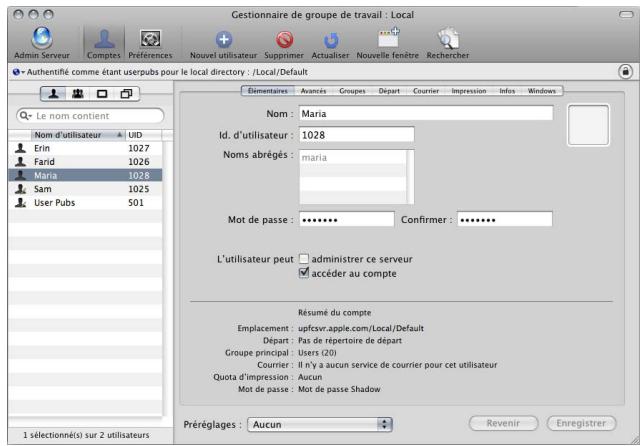Click Sam's user icon in the list
Screen dimensions: 643x446
(x=20, y=189)
